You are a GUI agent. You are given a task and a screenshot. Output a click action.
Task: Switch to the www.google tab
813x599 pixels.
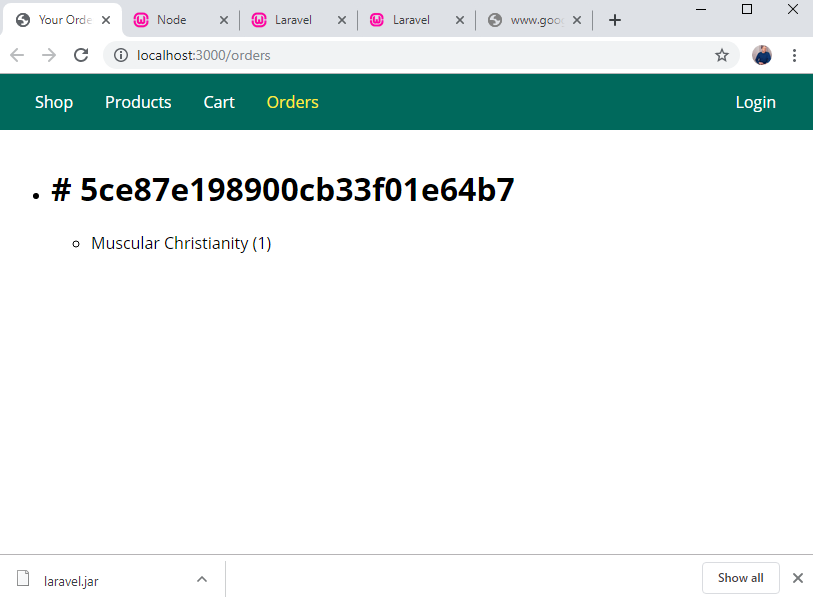[530, 20]
